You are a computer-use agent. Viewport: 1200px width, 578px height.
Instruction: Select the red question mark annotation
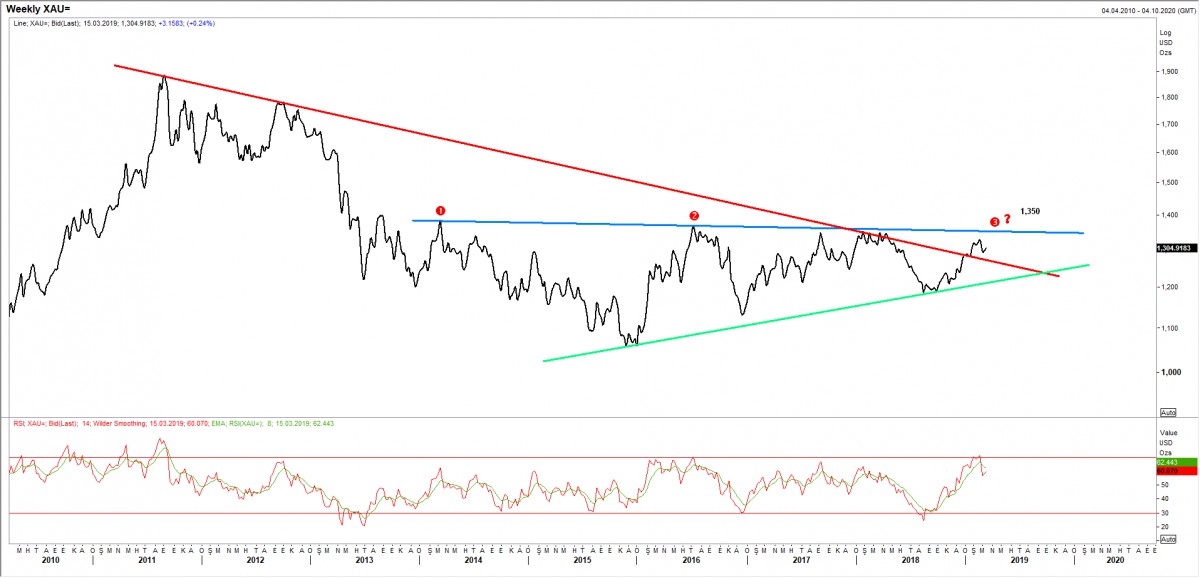tap(1008, 218)
